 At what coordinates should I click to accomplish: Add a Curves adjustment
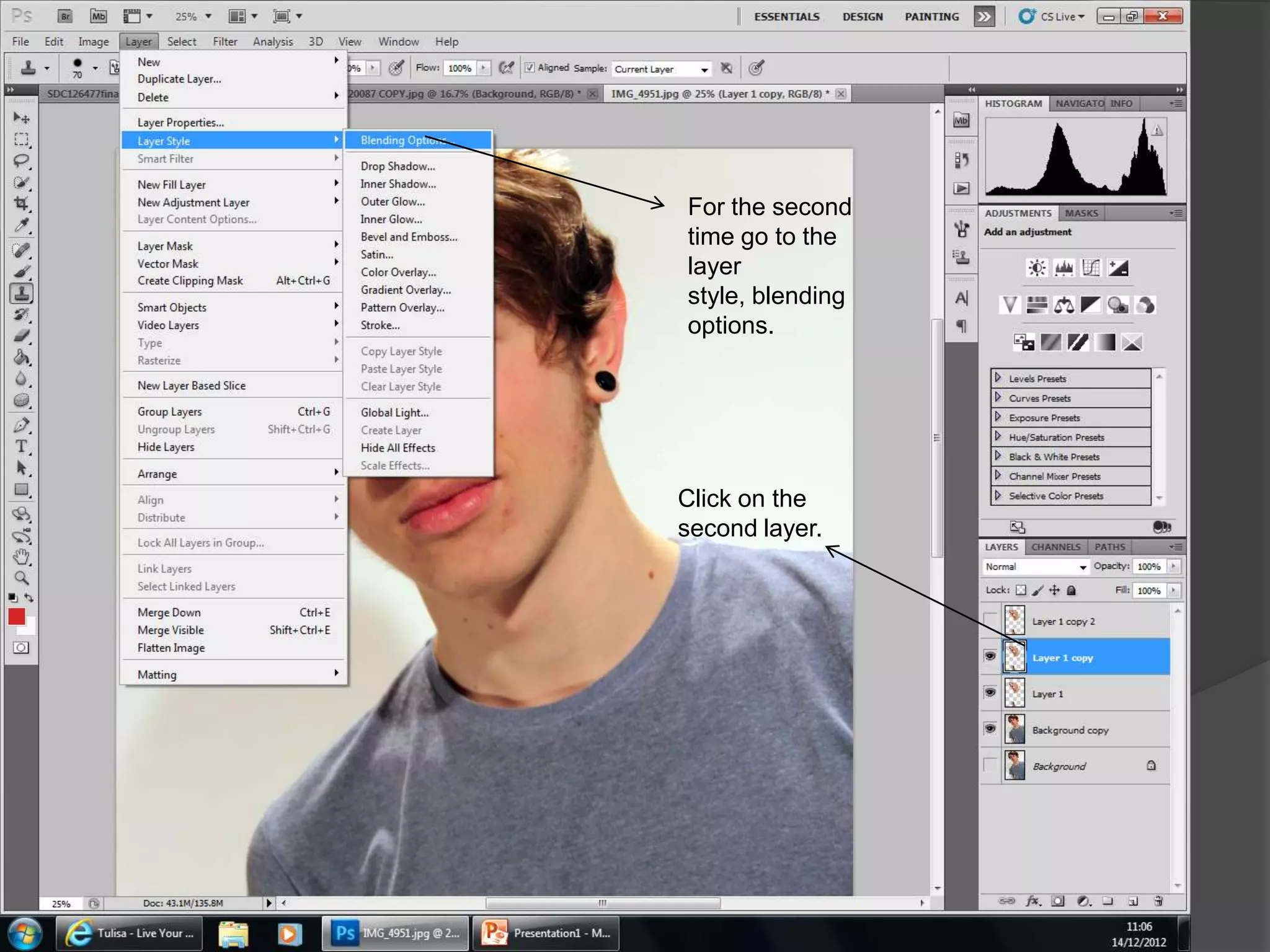1091,268
